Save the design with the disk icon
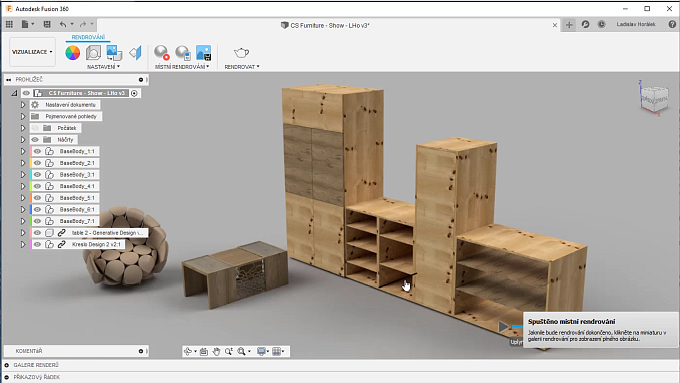 (x=47, y=25)
